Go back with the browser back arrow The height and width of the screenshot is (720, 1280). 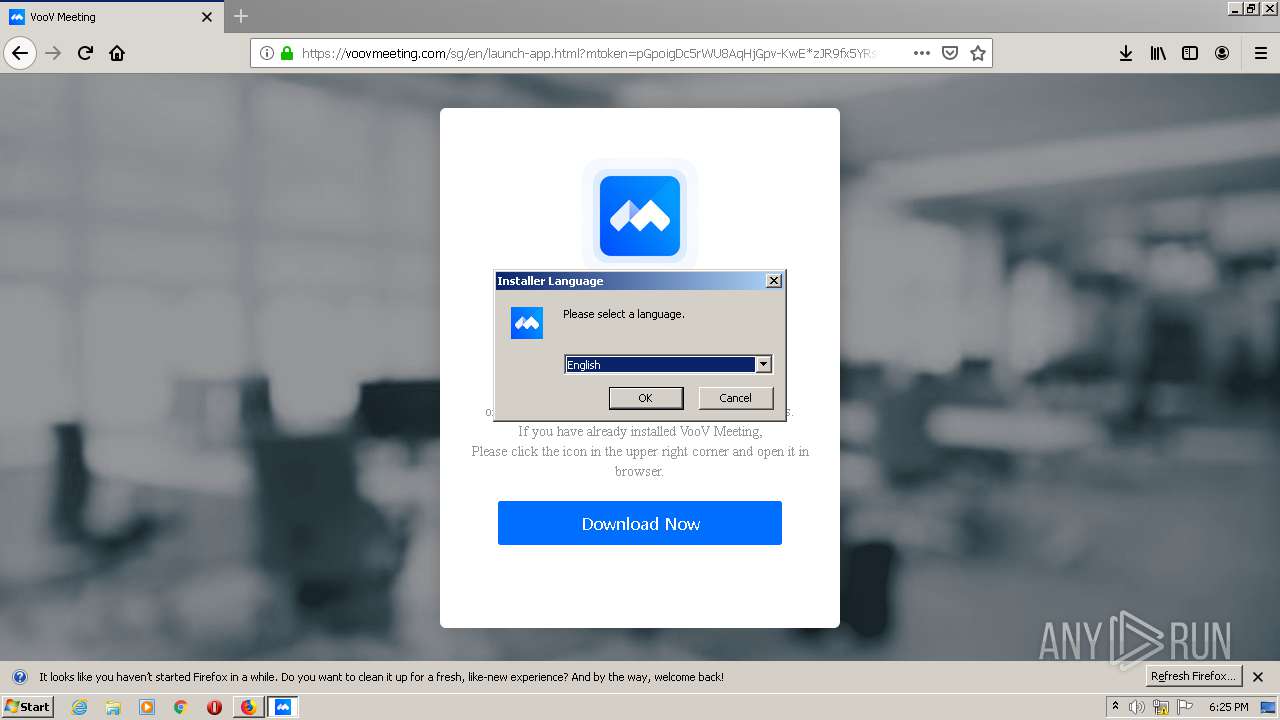20,53
